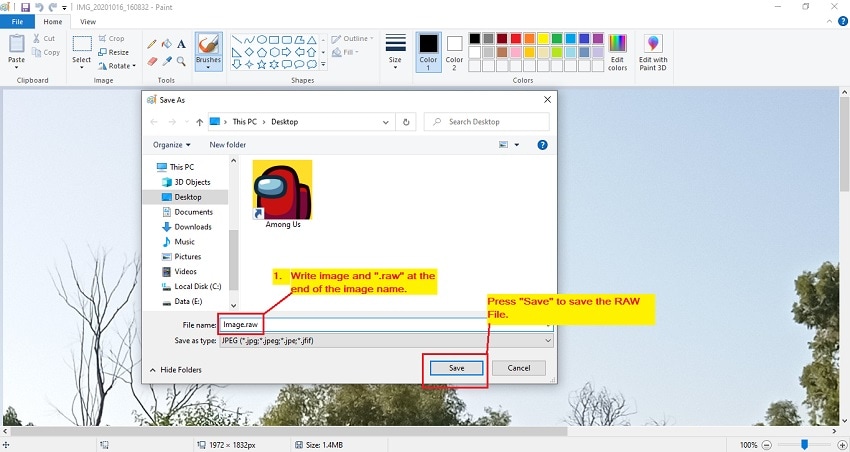Pick the black color swatch
This screenshot has width=850, height=452.
pyautogui.click(x=475, y=38)
